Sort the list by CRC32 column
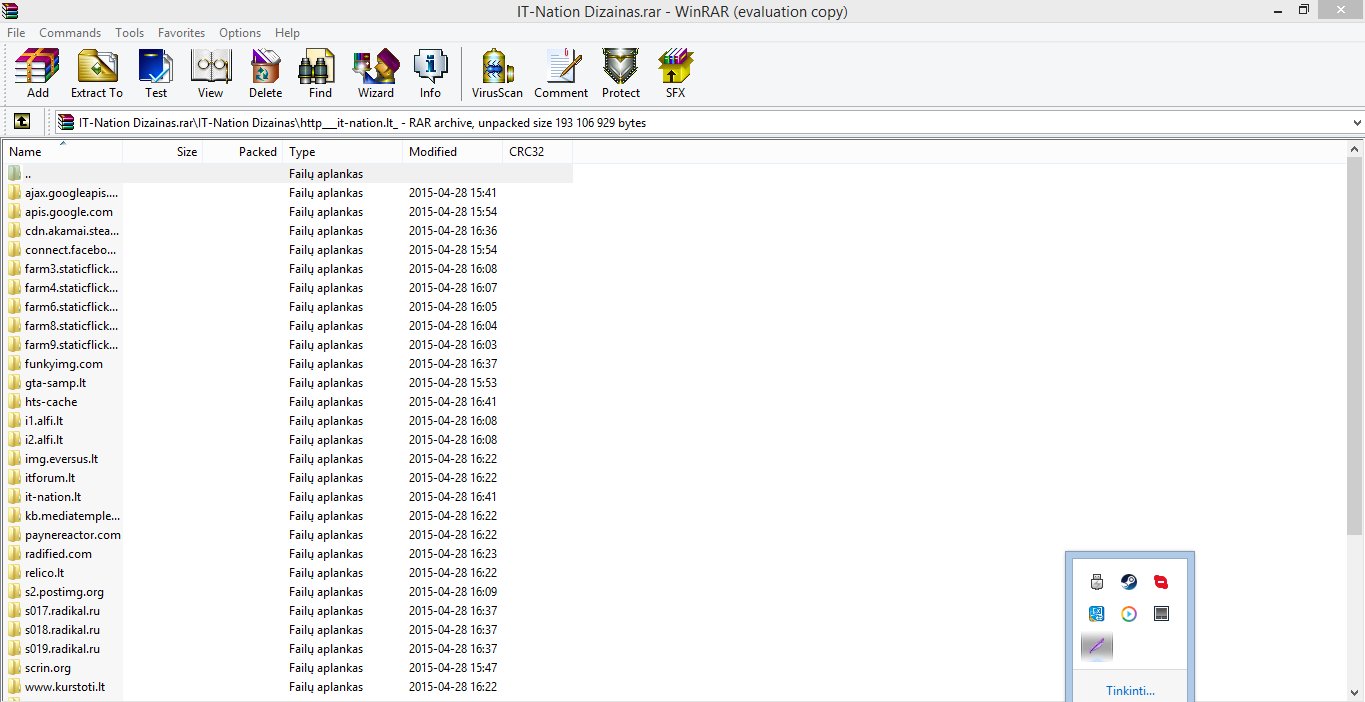 [538, 152]
